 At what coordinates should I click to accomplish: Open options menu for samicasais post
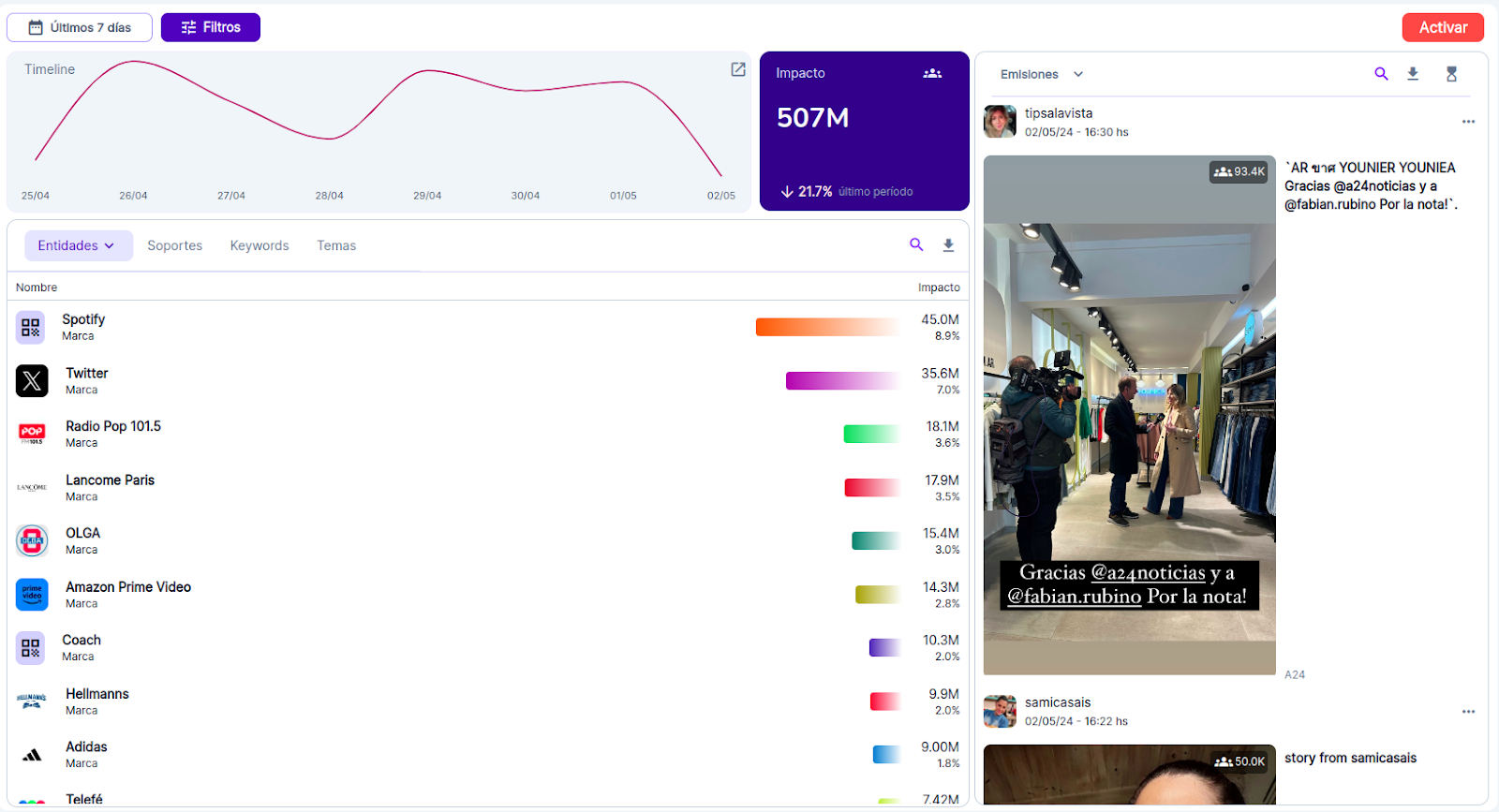pos(1468,712)
